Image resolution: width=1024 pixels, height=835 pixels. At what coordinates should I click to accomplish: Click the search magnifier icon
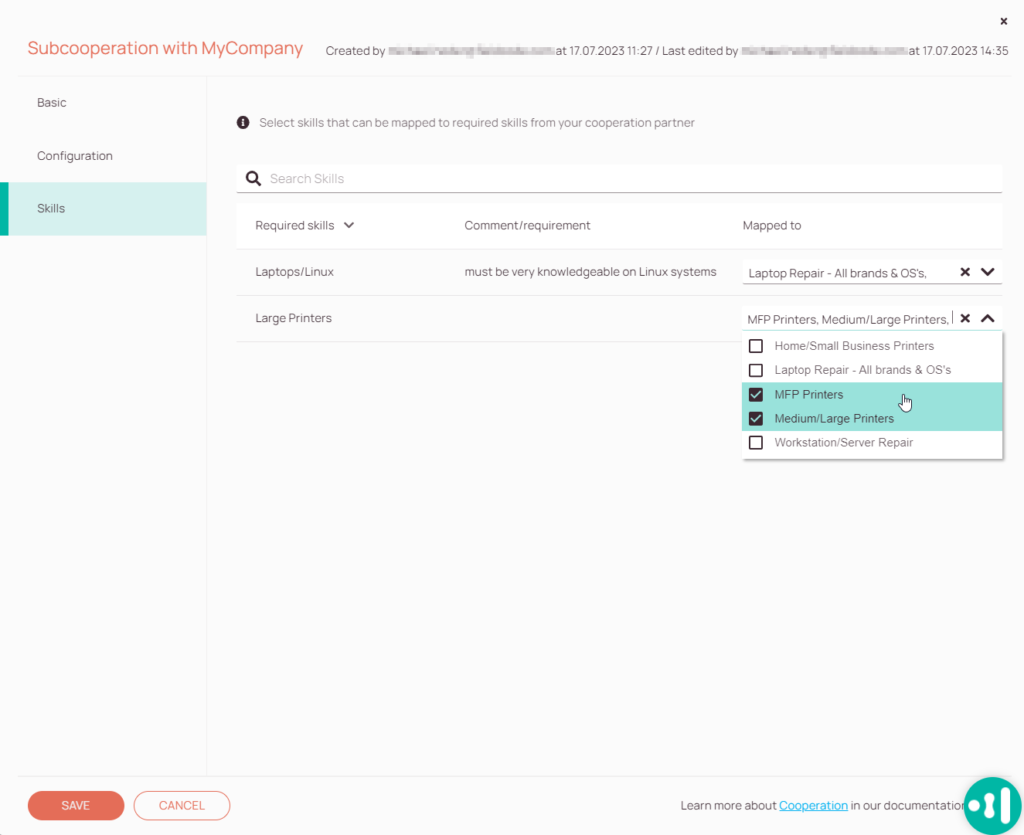pyautogui.click(x=253, y=178)
